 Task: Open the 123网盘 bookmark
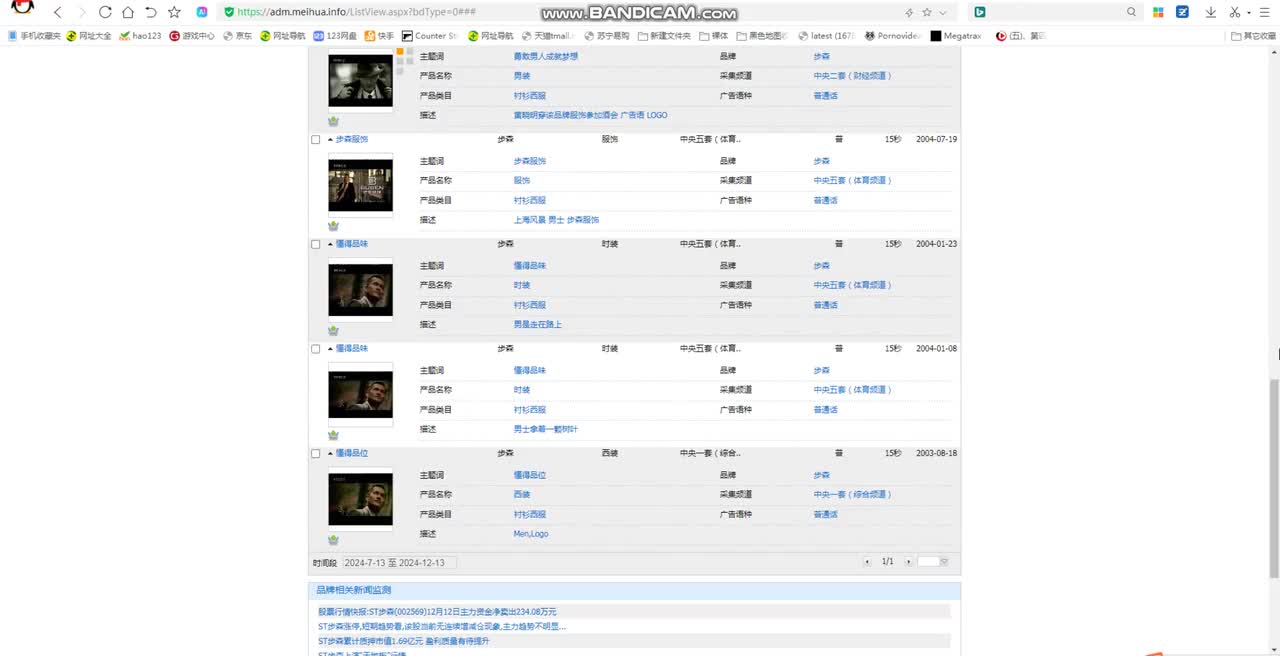(x=335, y=36)
